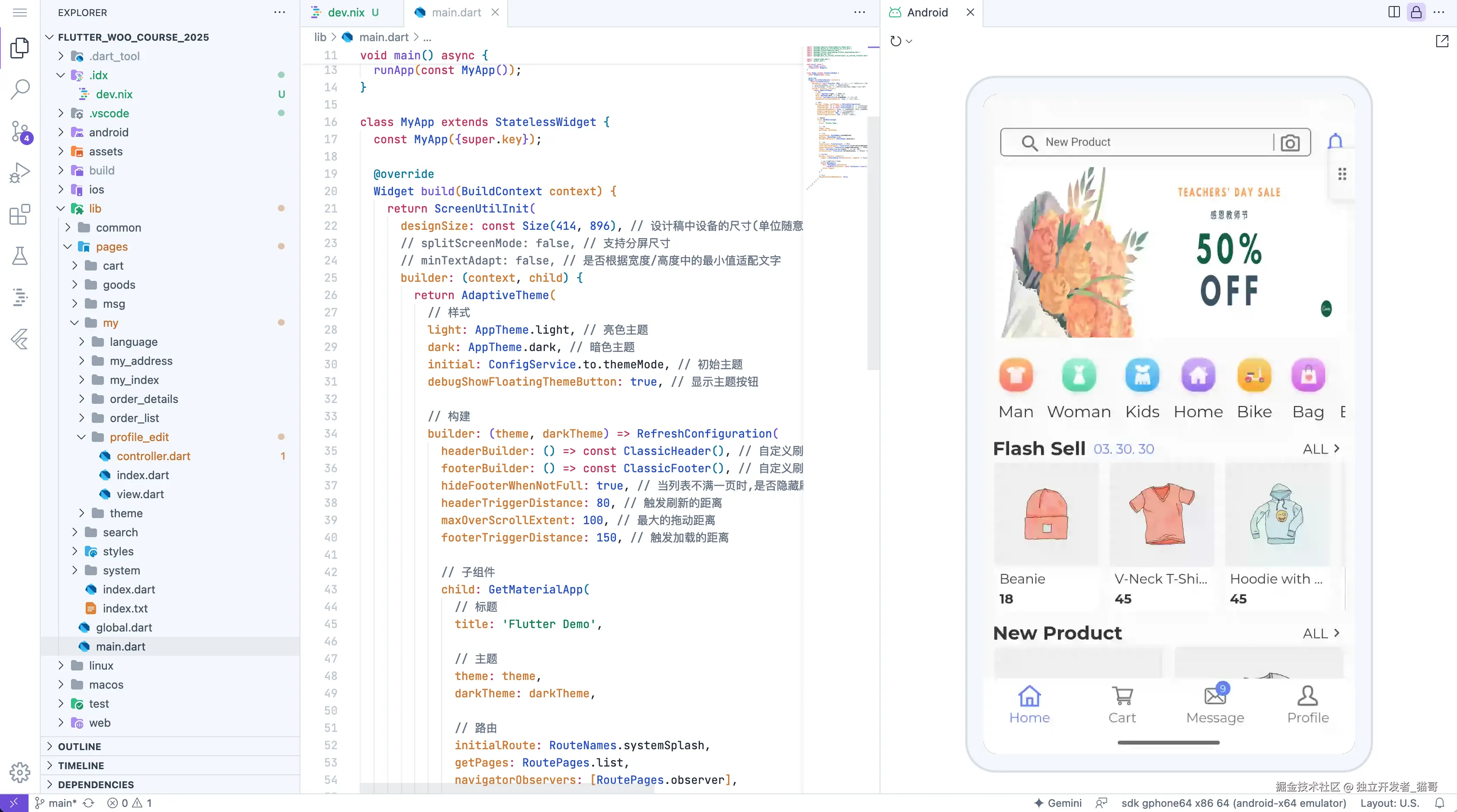
Task: Open Android preview in new window
Action: (1442, 41)
